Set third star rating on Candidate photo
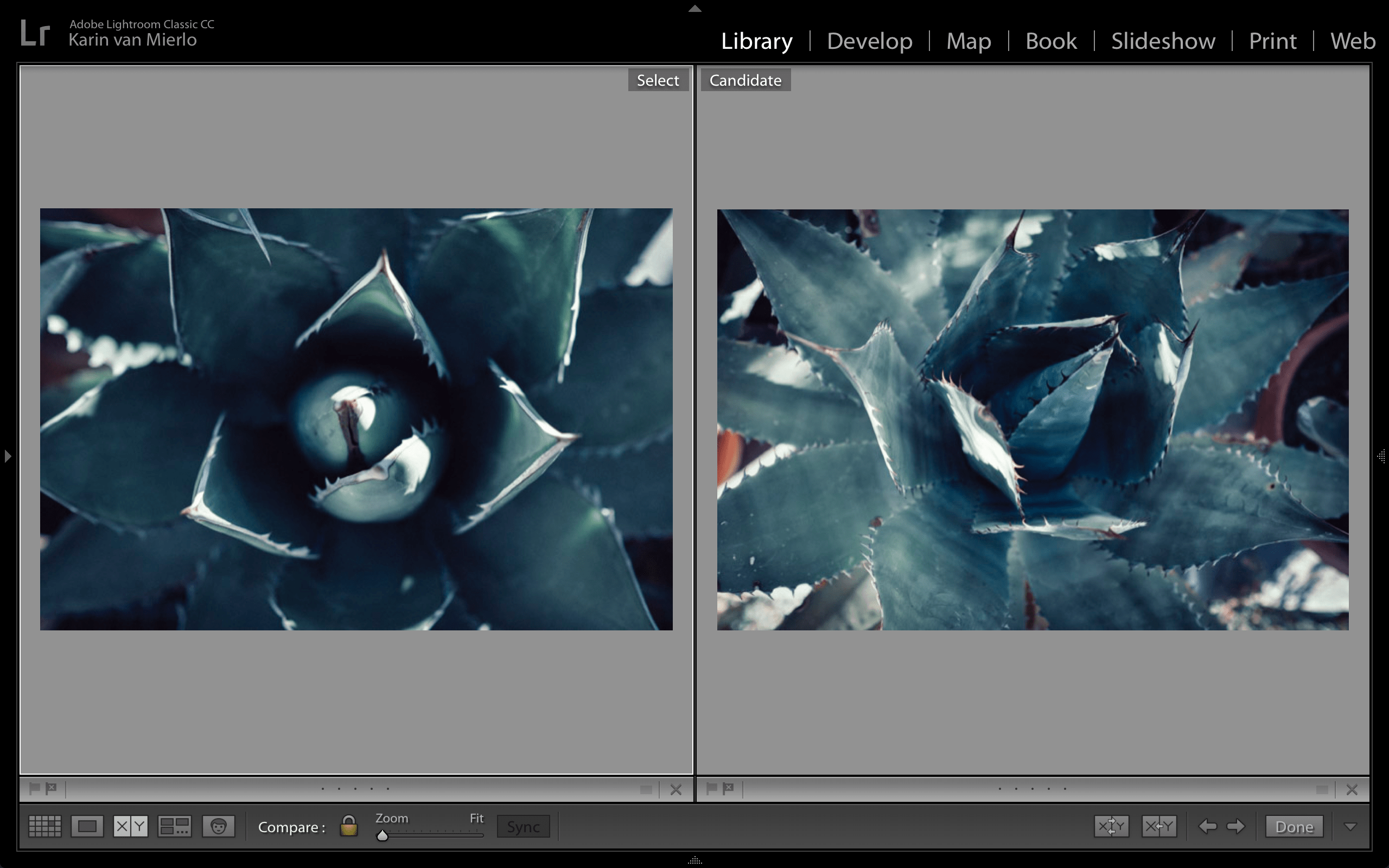 1033,789
